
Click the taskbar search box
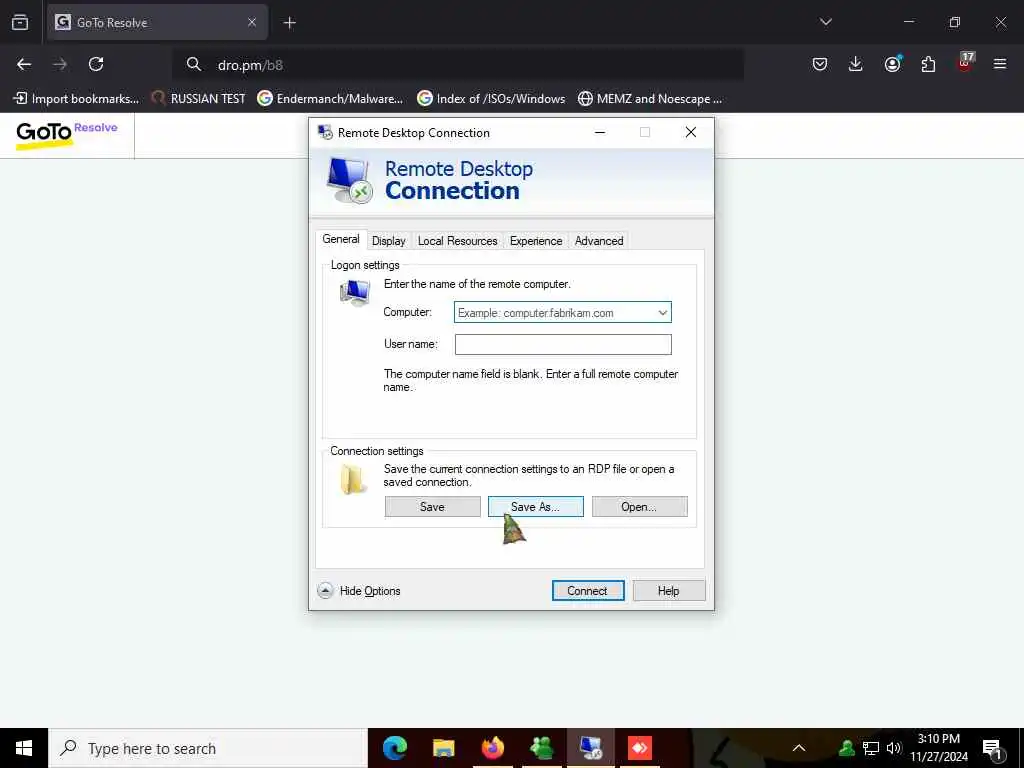pyautogui.click(x=208, y=748)
